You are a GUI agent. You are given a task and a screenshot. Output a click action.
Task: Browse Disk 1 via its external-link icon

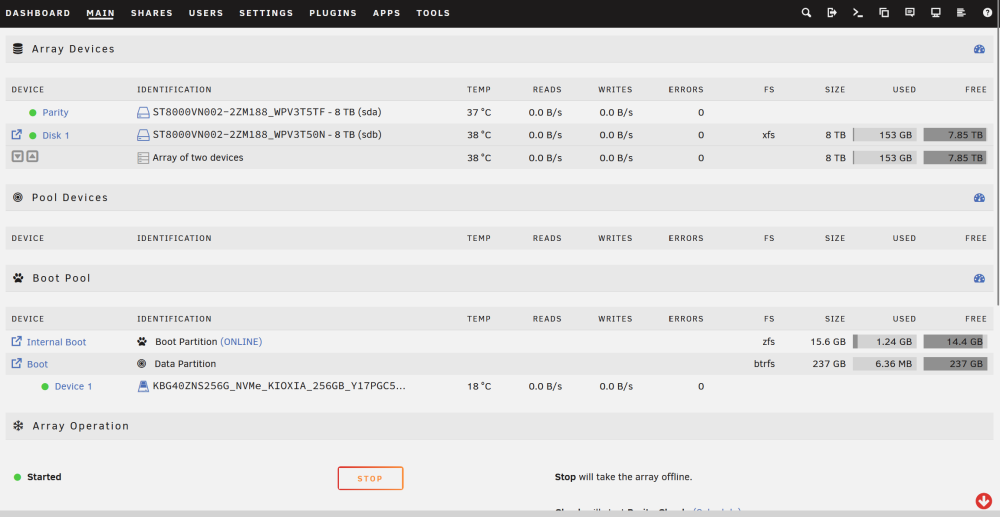click(x=17, y=135)
